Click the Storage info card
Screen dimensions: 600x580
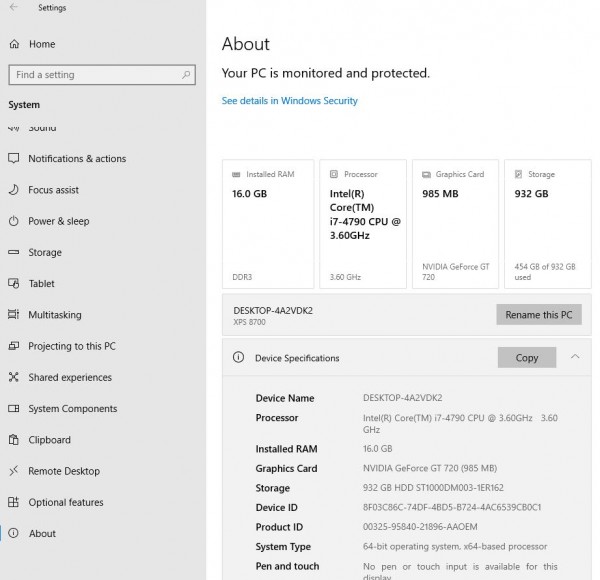[548, 224]
